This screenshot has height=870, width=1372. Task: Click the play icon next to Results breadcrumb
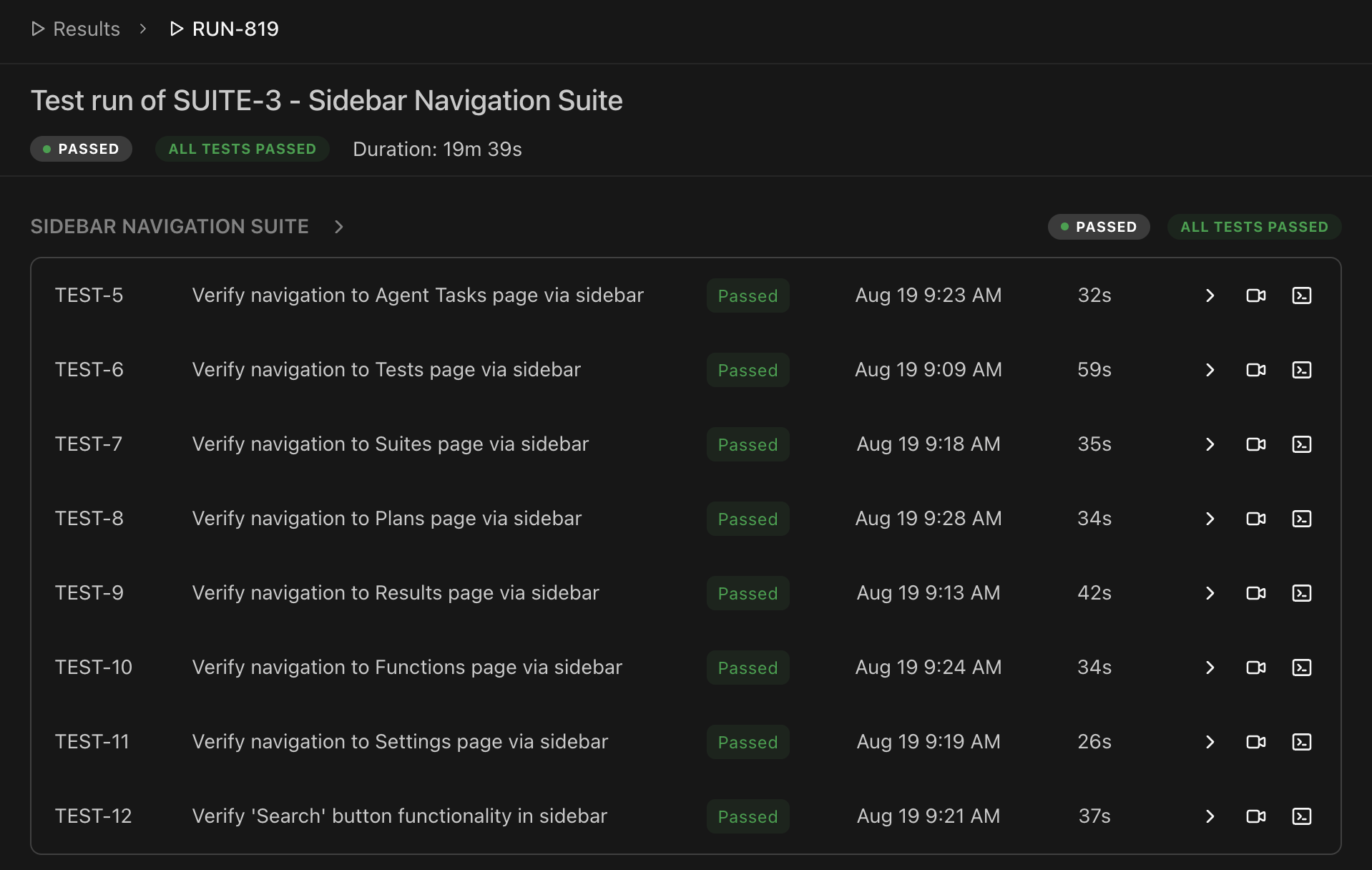[x=38, y=29]
